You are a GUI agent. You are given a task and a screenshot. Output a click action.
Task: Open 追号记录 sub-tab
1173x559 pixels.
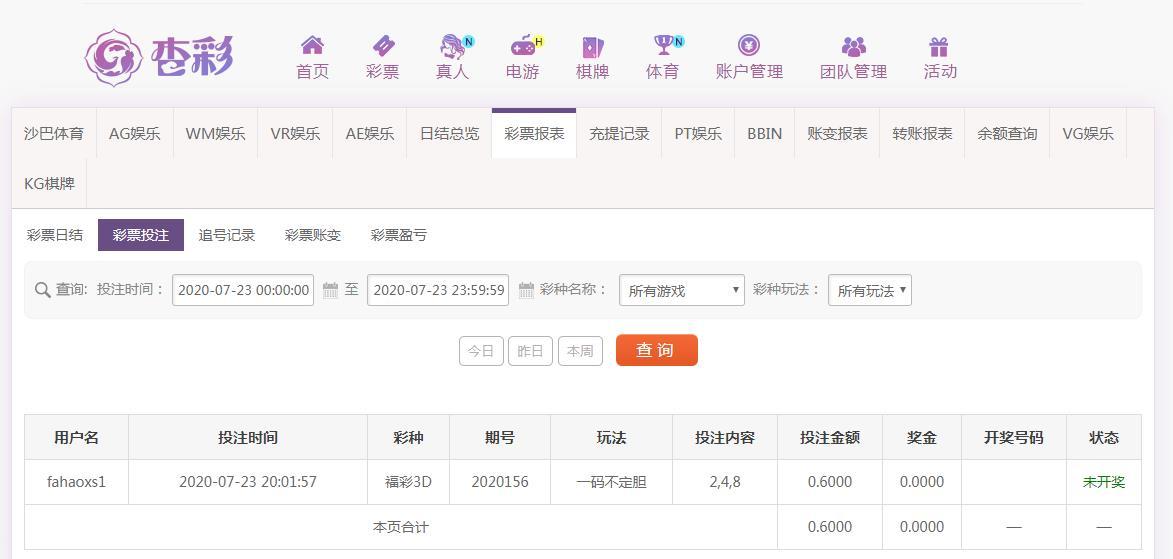[x=227, y=235]
